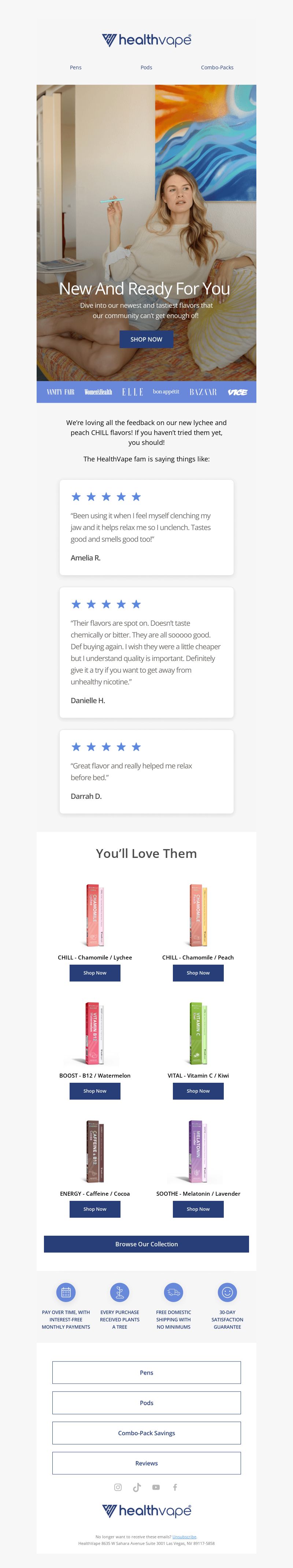Open Pods in the top navigation
The height and width of the screenshot is (1568, 293).
coord(146,67)
